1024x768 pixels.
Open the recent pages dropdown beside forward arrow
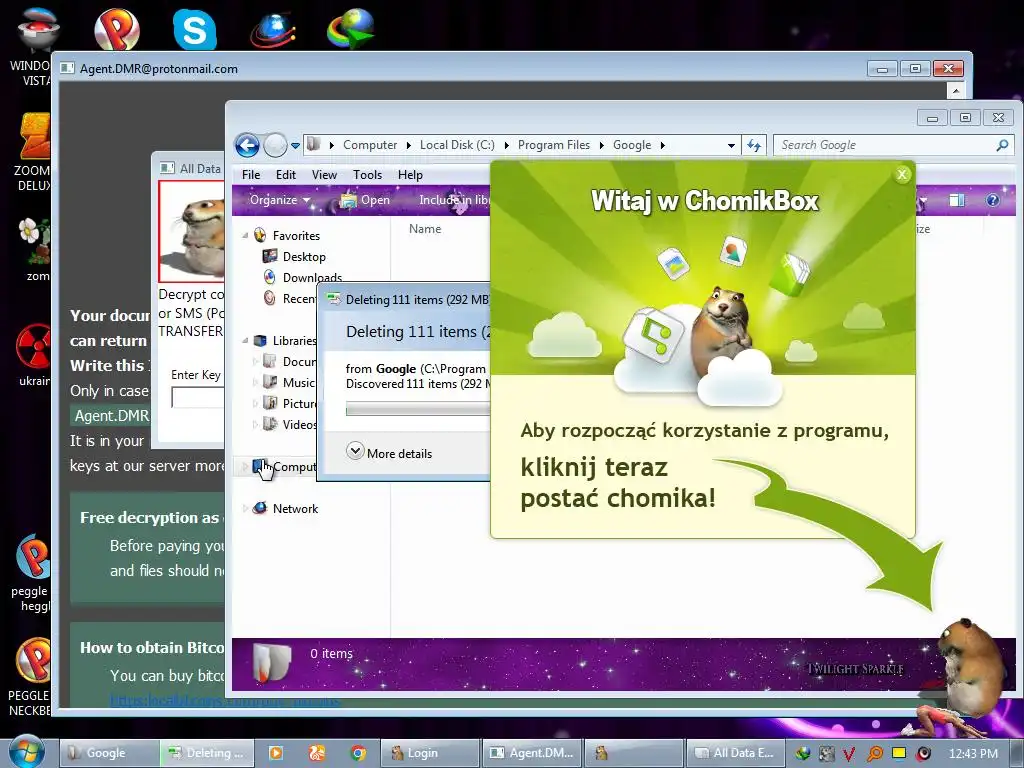(x=295, y=146)
